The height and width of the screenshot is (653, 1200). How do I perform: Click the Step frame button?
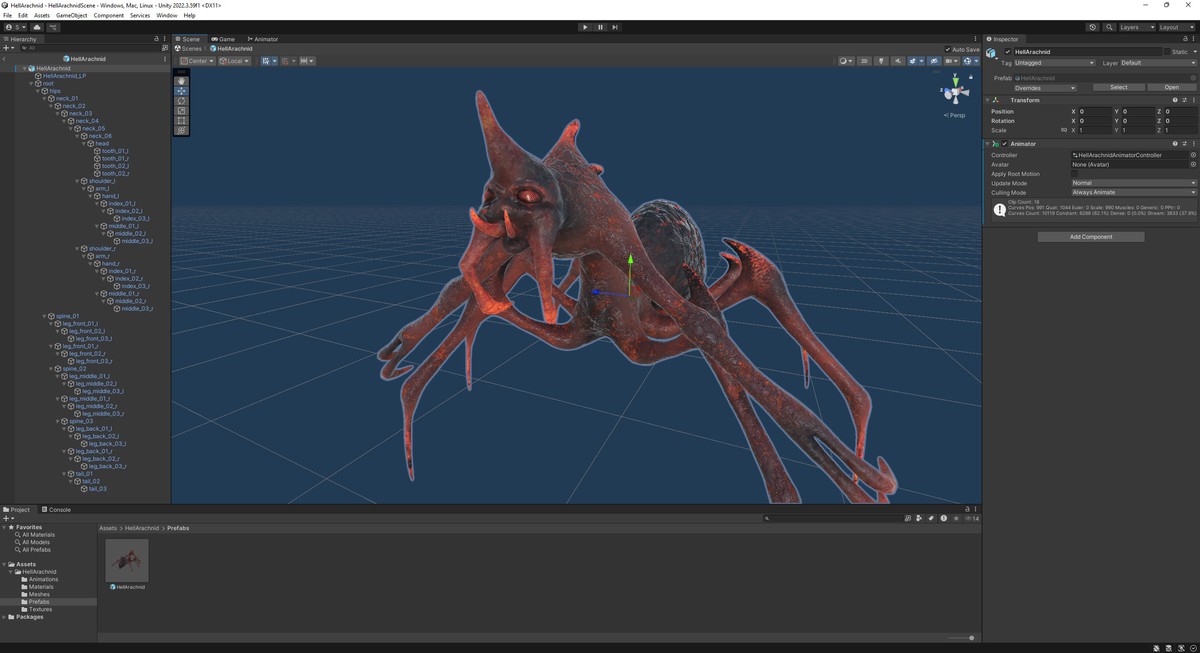(615, 27)
